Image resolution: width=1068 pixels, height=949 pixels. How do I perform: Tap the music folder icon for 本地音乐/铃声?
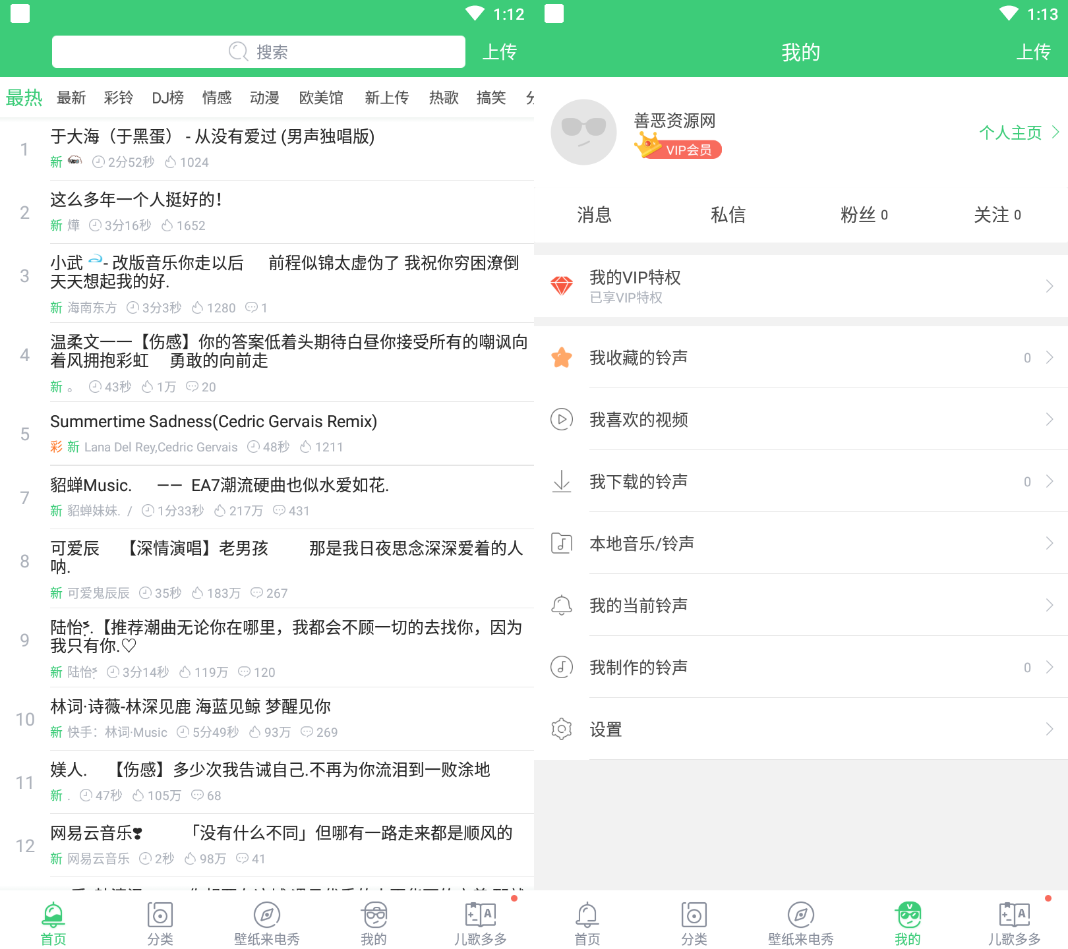coord(562,544)
